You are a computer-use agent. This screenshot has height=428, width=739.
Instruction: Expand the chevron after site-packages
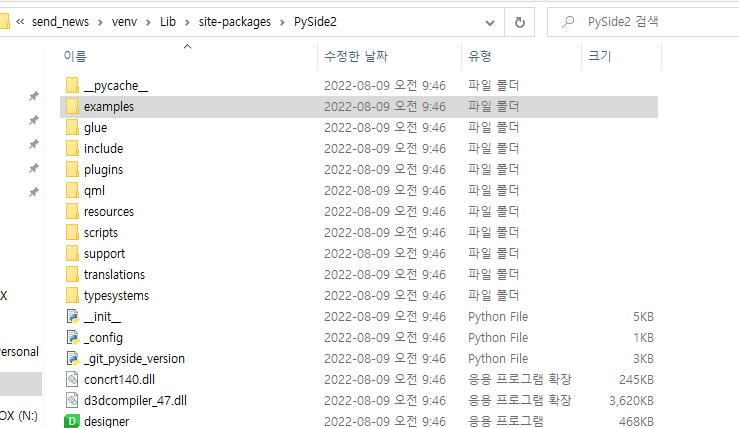pos(282,22)
